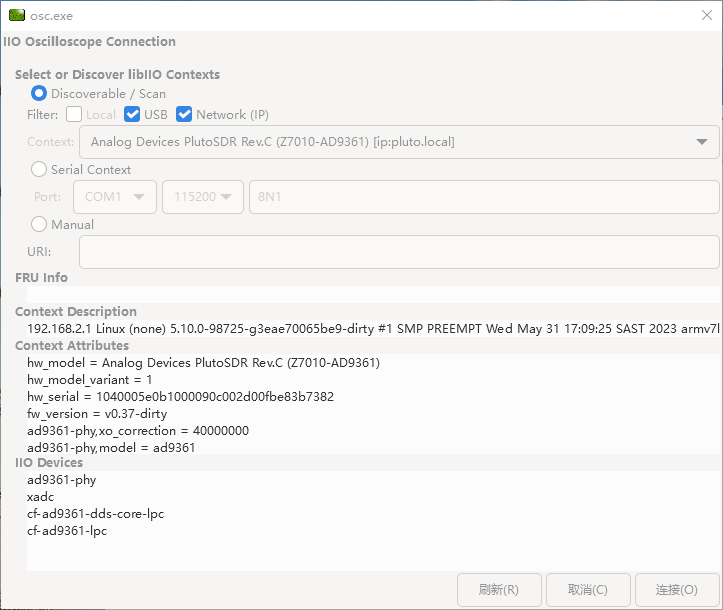Click the 连接(O) connect button

point(677,590)
